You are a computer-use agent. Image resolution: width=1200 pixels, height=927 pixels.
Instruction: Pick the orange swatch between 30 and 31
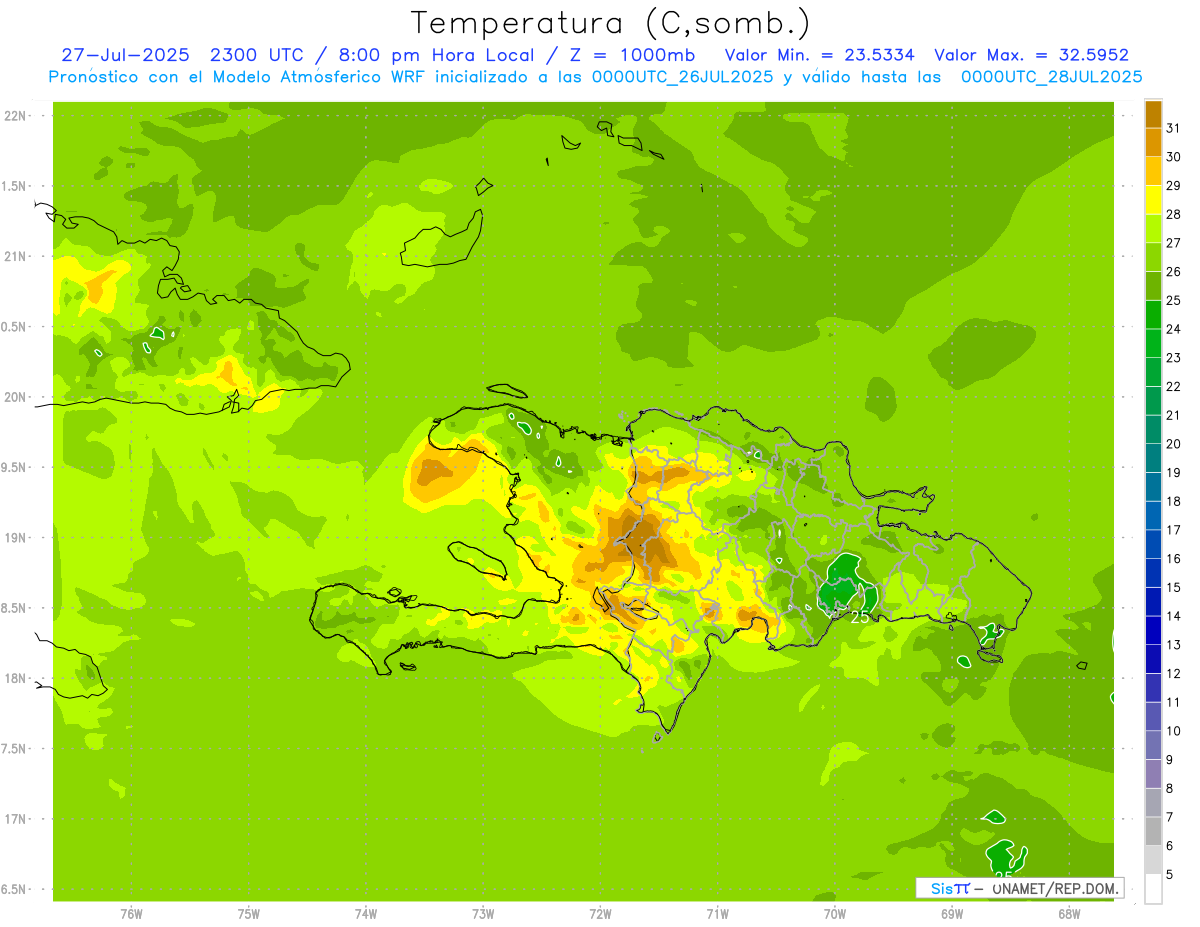pyautogui.click(x=1153, y=142)
